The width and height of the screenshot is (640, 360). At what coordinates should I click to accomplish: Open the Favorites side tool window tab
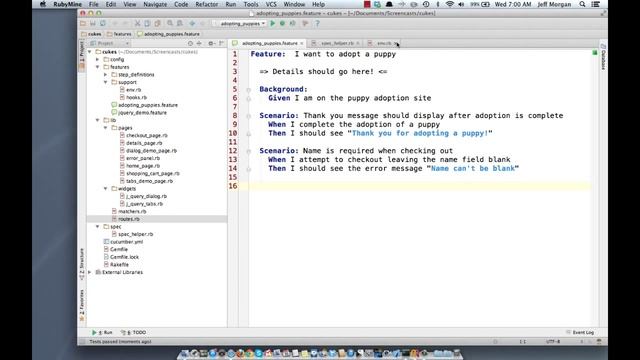click(82, 305)
